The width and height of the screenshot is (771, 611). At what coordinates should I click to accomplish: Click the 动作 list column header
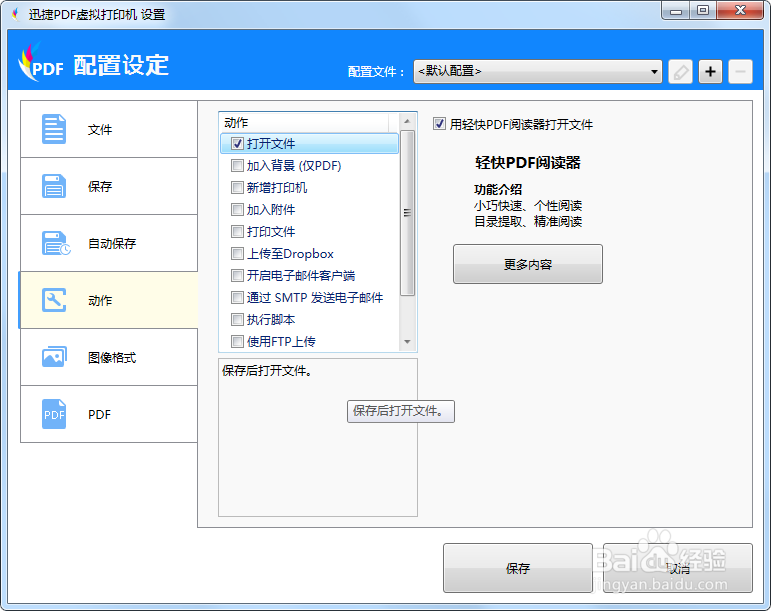[x=304, y=122]
